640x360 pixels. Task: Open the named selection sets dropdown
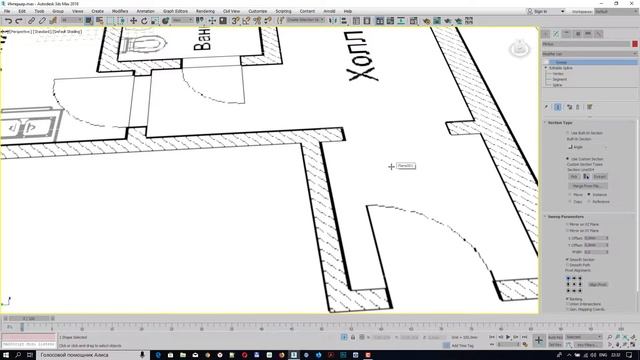pos(305,20)
